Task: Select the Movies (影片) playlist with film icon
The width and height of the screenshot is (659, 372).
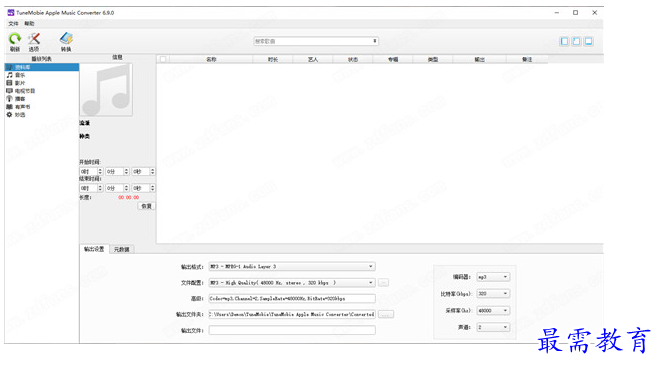Action: (x=9, y=83)
